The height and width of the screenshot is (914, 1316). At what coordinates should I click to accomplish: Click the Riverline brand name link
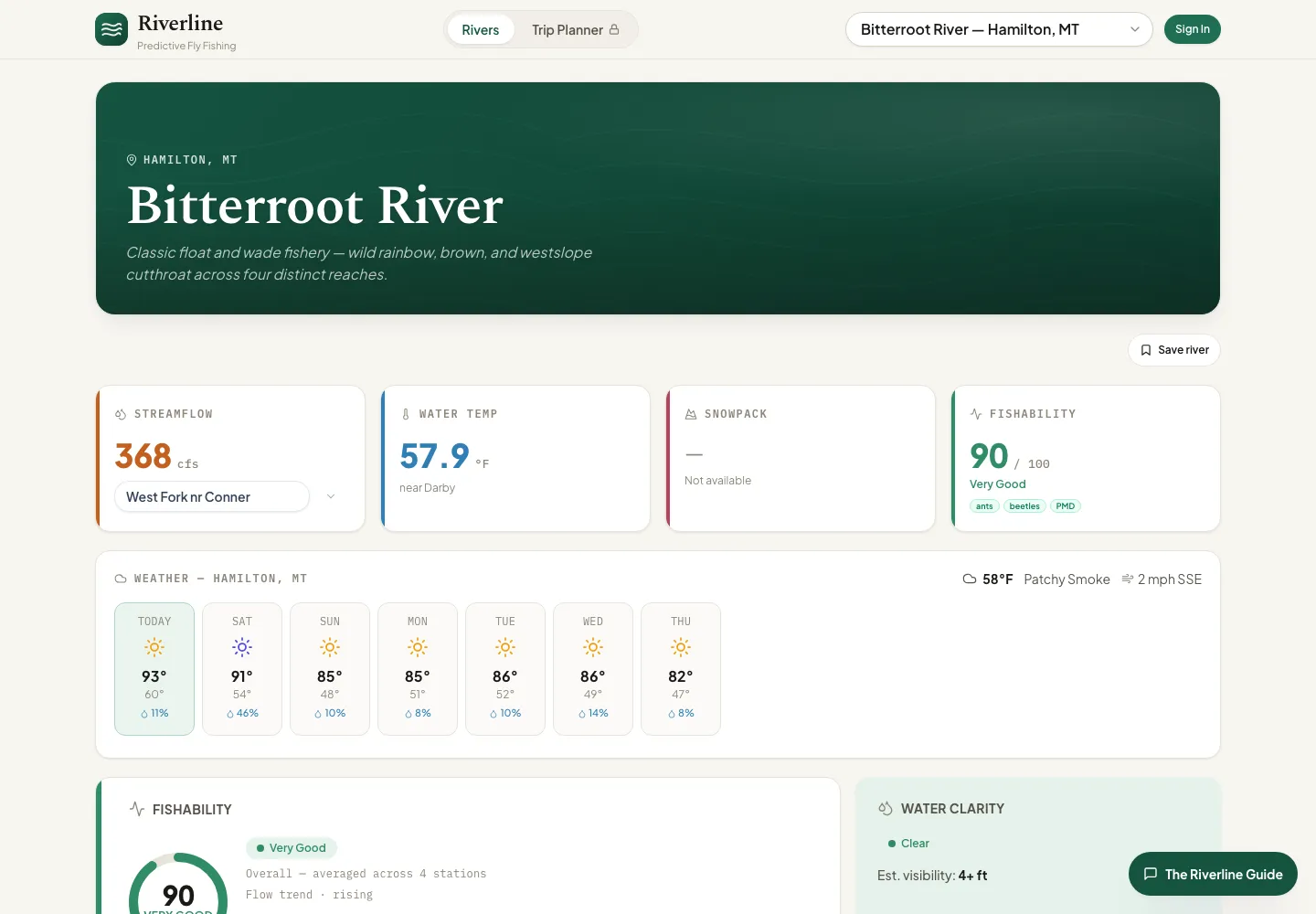pos(180,23)
